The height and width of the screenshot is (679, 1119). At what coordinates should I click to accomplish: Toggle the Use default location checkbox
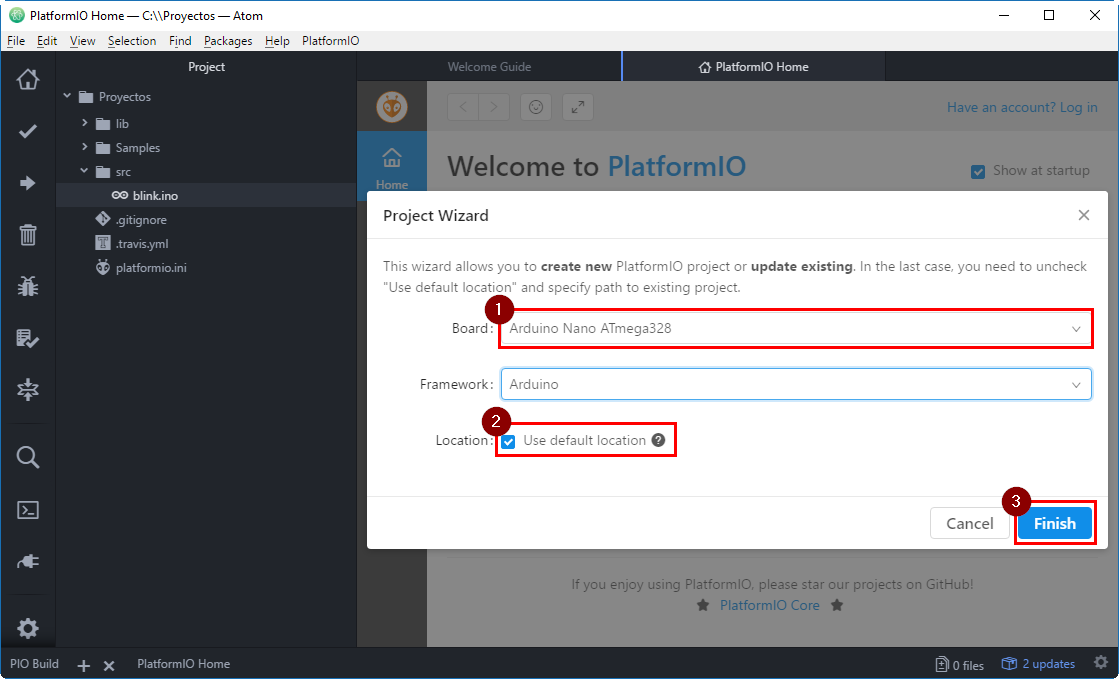pyautogui.click(x=508, y=441)
